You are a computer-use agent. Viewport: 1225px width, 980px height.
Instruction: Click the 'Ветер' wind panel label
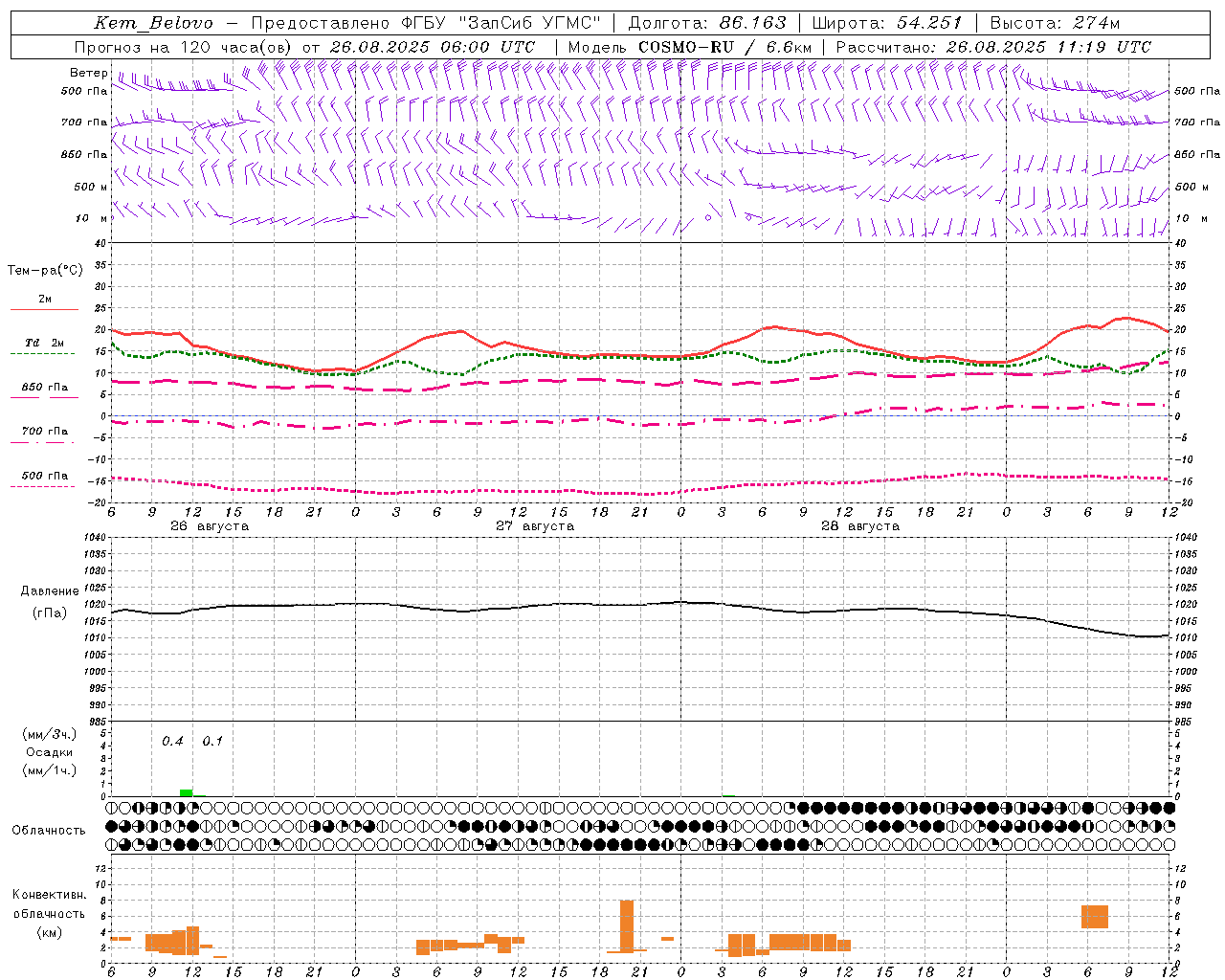tap(88, 73)
